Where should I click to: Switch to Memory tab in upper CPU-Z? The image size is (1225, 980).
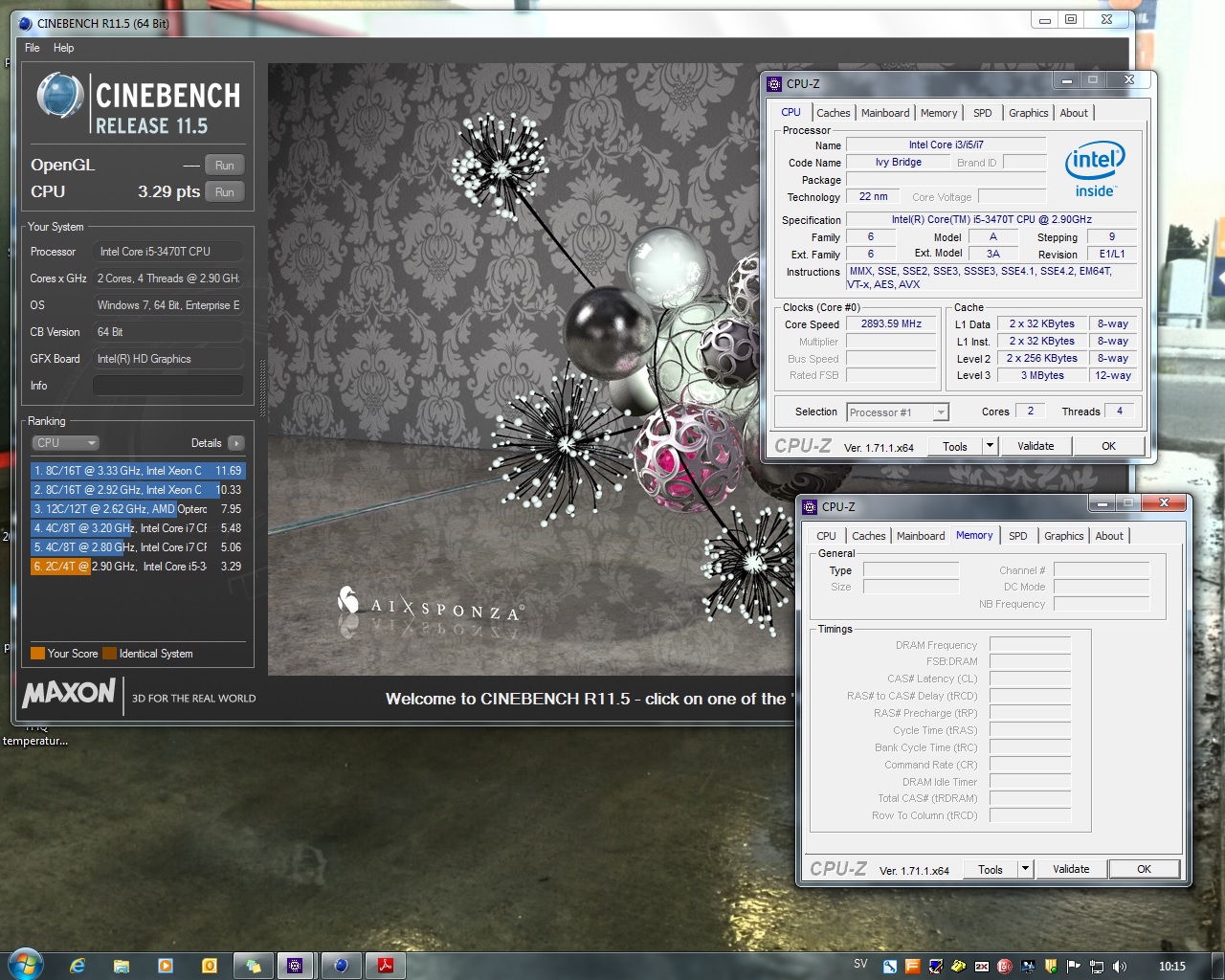(939, 113)
